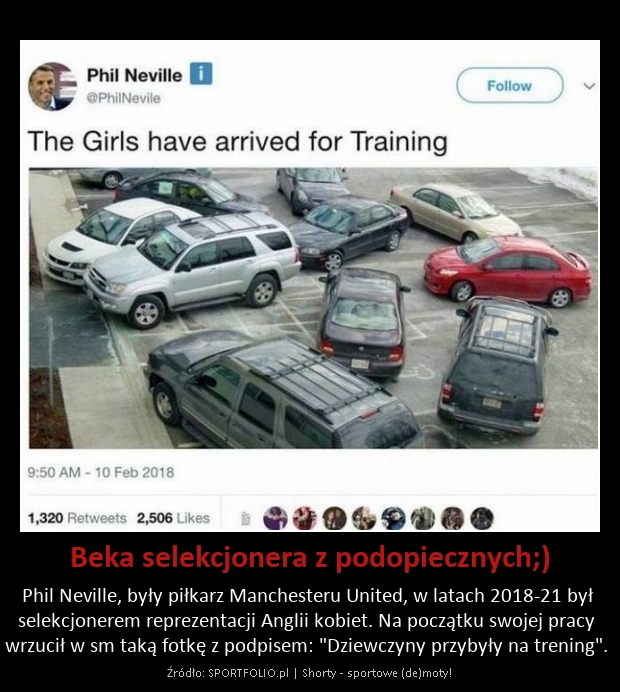620x692 pixels.
Task: Click the fifth liker avatar in the row
Action: click(394, 518)
